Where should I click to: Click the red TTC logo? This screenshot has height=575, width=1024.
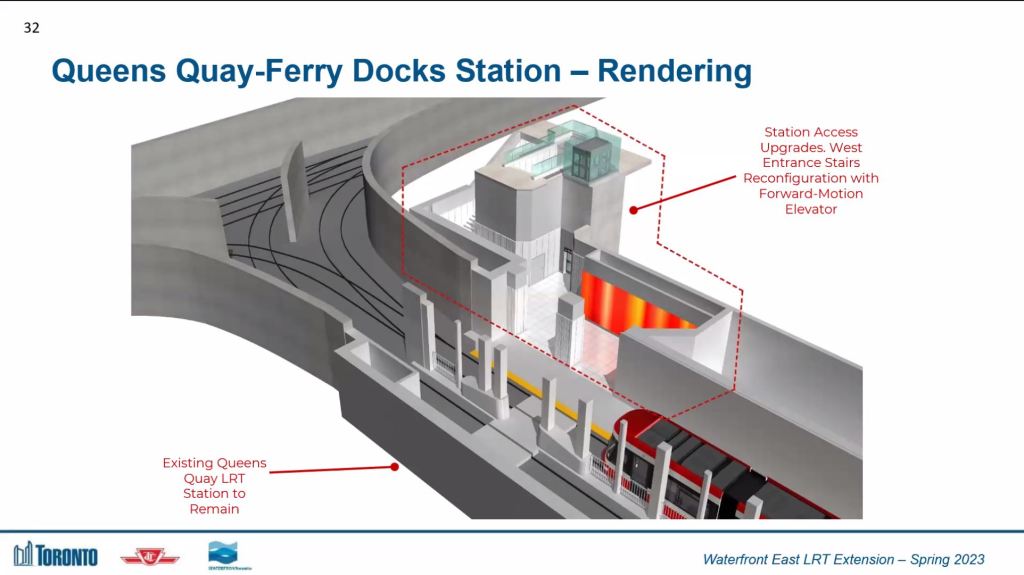149,556
